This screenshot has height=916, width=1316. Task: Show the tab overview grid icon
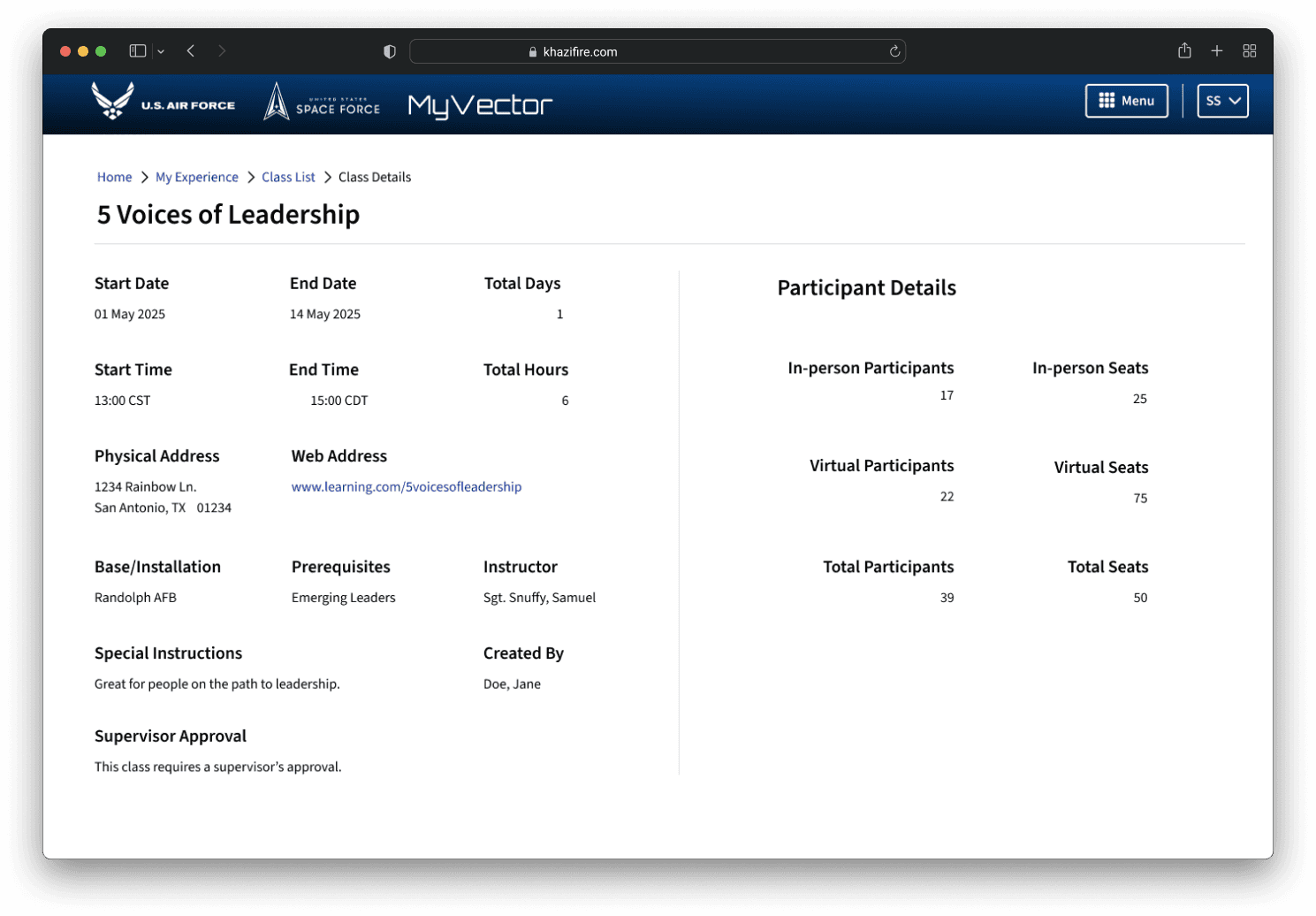pyautogui.click(x=1250, y=51)
